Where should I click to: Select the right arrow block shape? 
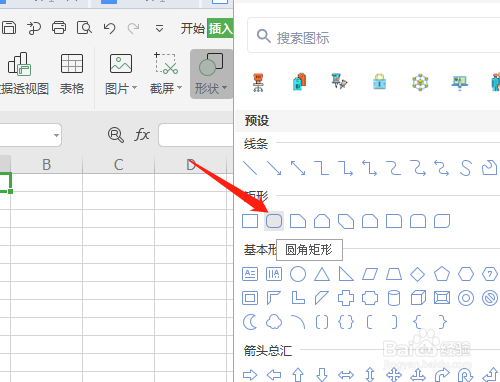250,375
